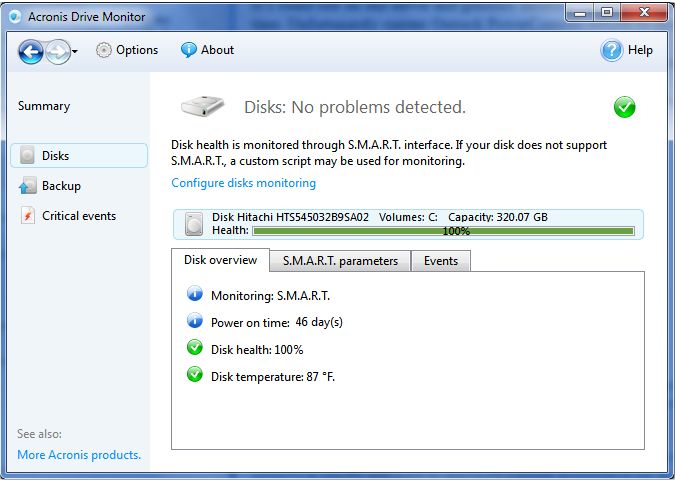
Task: Click Configure disks monitoring link
Action: tap(243, 183)
